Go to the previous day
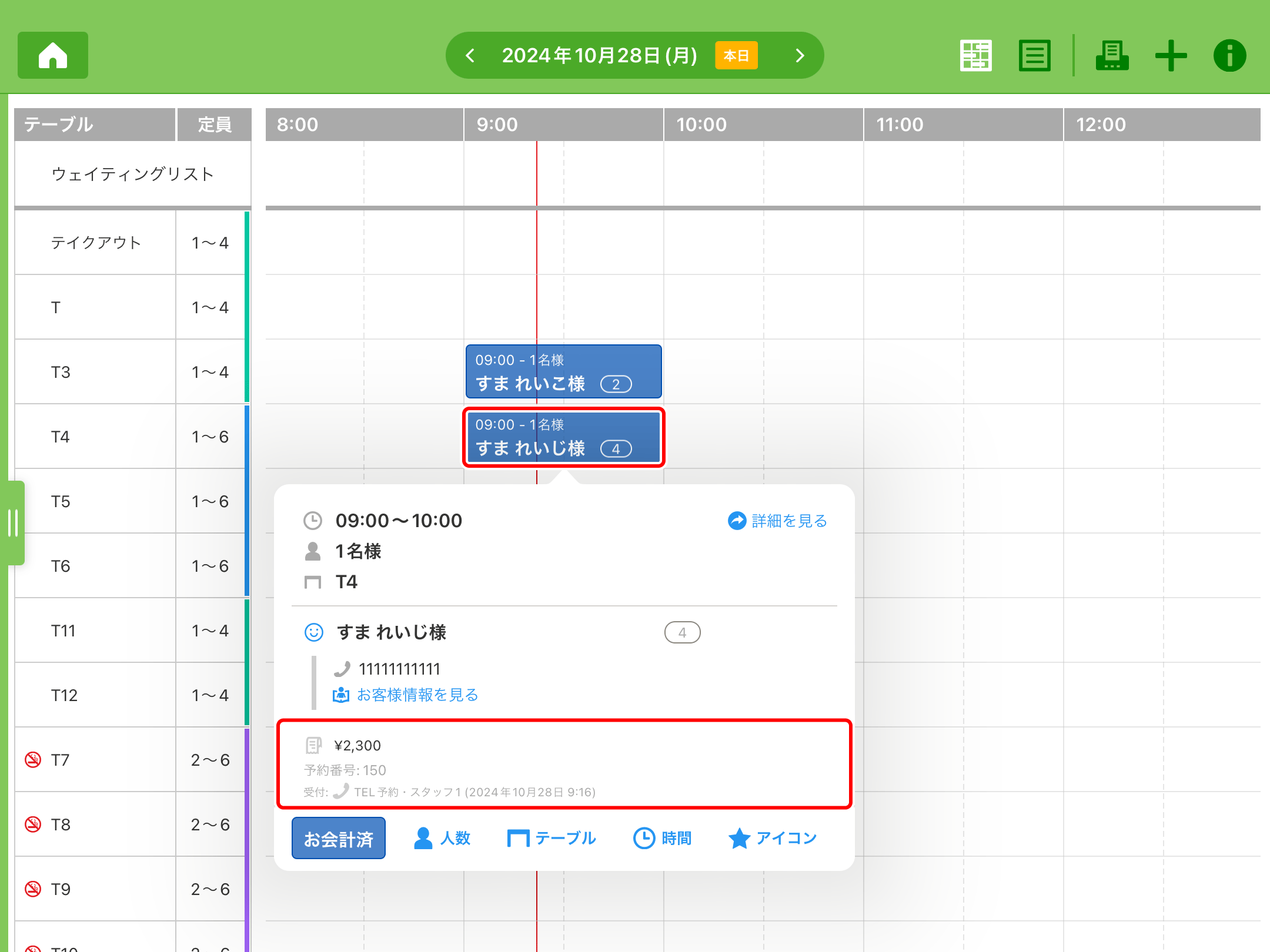Viewport: 1270px width, 952px height. tap(470, 56)
